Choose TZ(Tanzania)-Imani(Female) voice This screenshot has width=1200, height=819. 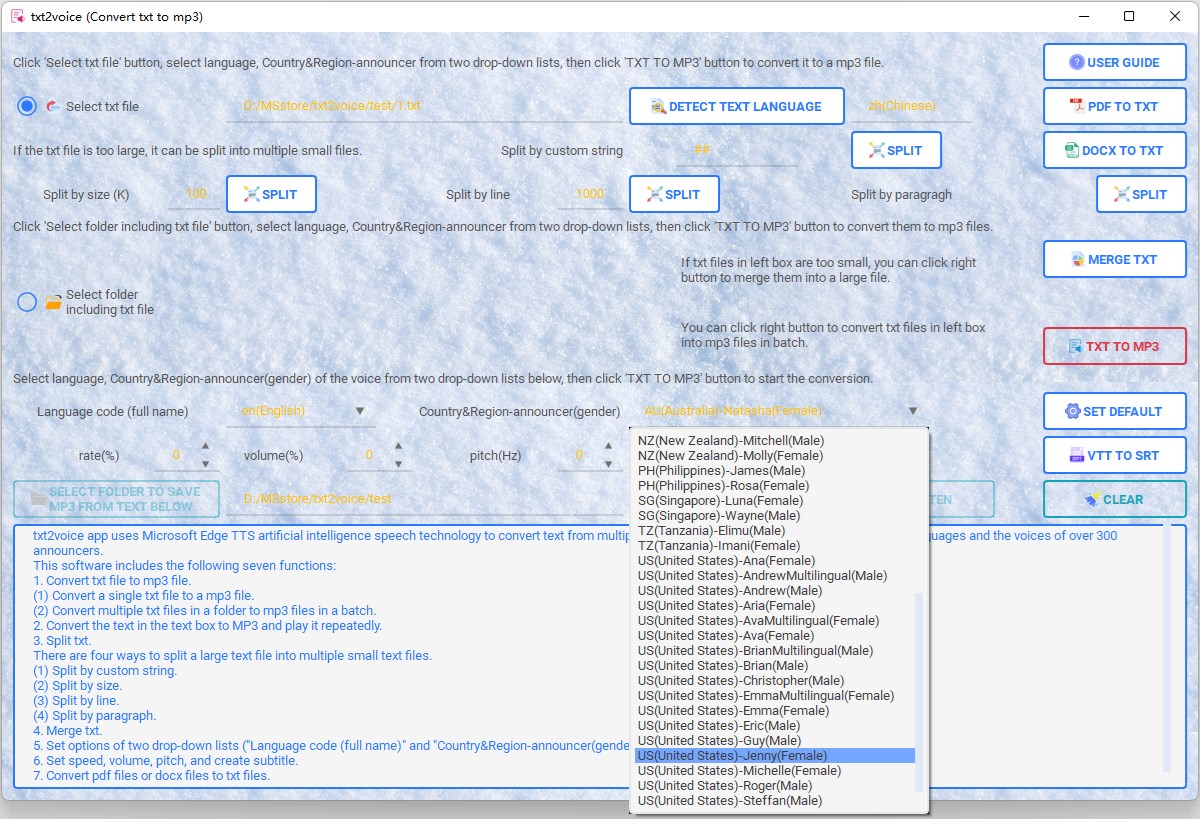pos(775,545)
